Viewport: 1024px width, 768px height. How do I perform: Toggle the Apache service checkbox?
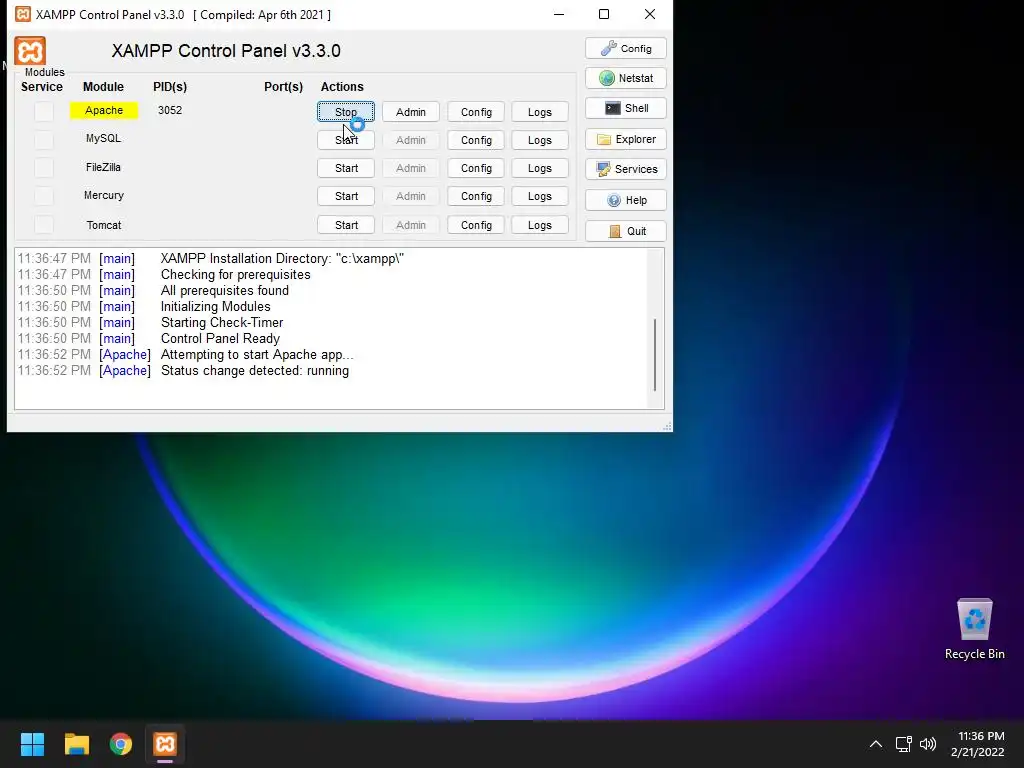44,111
